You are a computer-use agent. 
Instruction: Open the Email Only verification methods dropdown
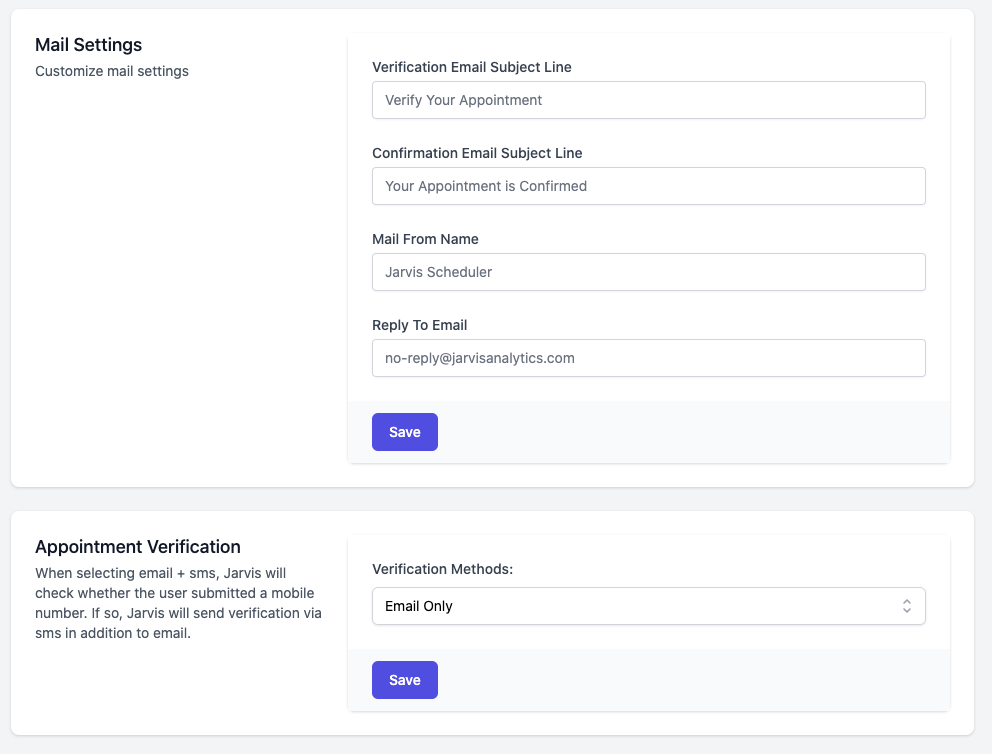648,606
